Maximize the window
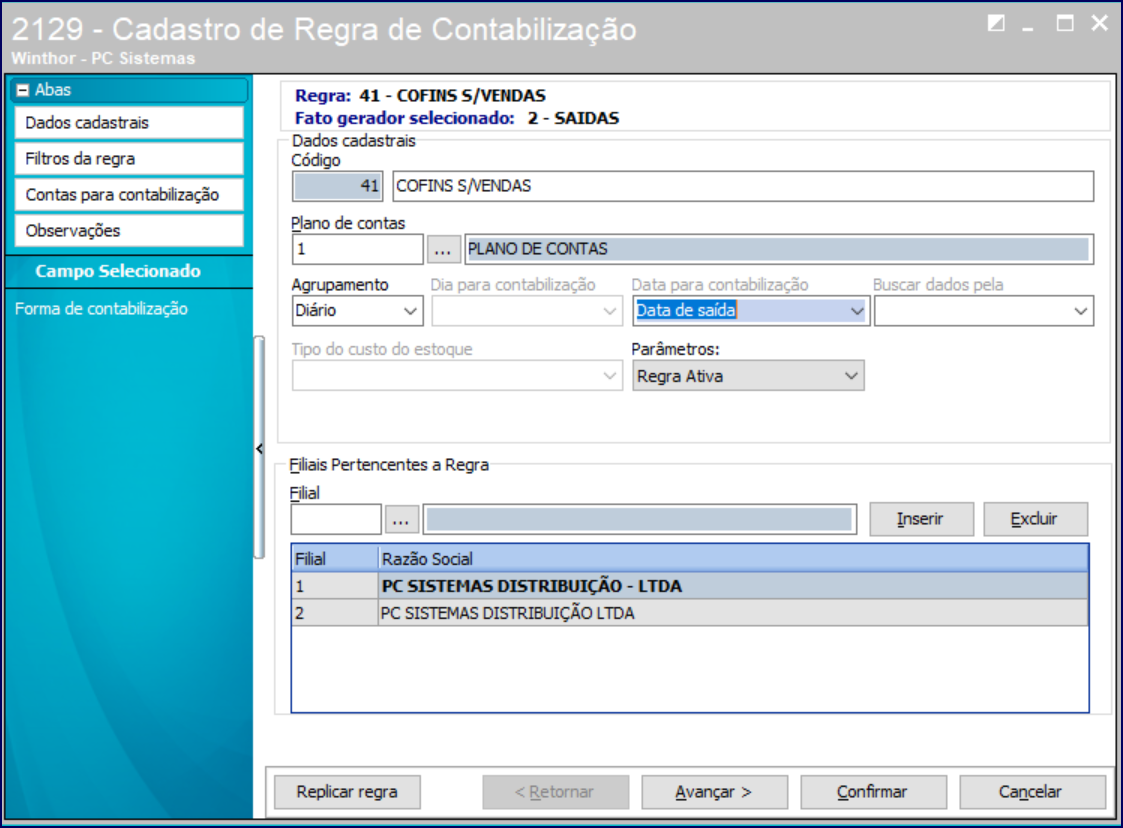The image size is (1123, 828). [1065, 24]
